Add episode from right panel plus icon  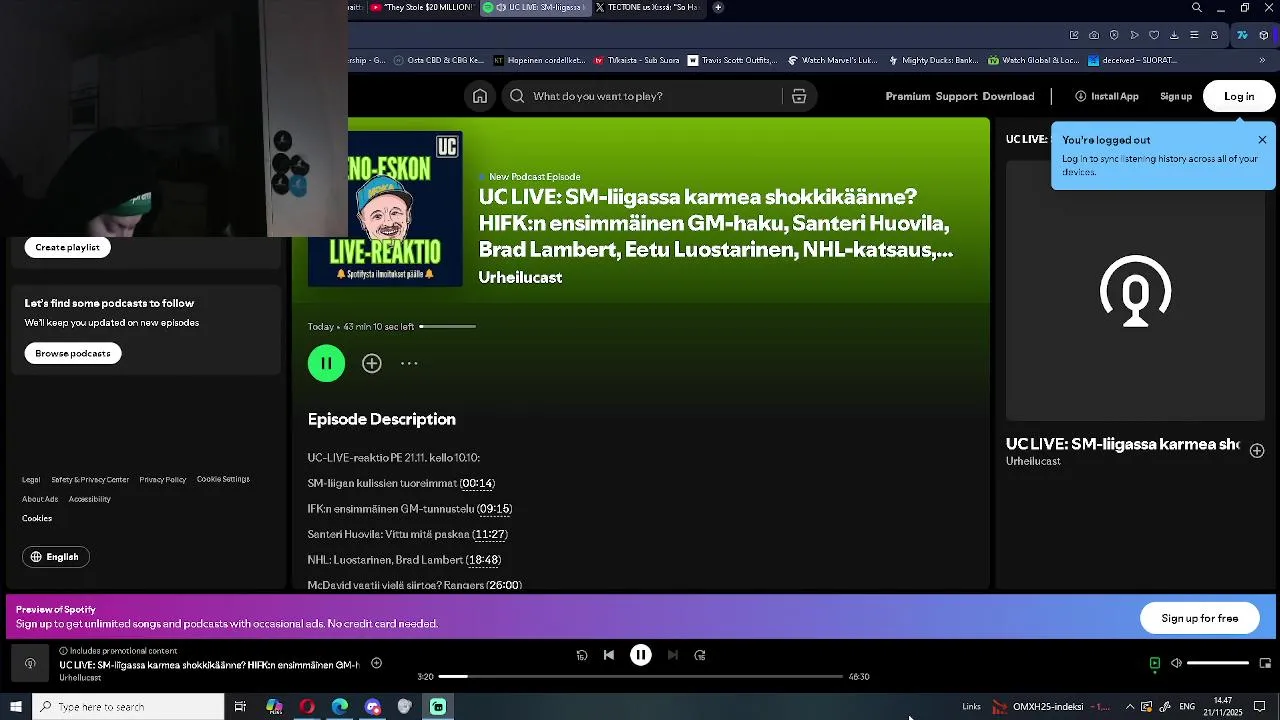[x=1257, y=451]
